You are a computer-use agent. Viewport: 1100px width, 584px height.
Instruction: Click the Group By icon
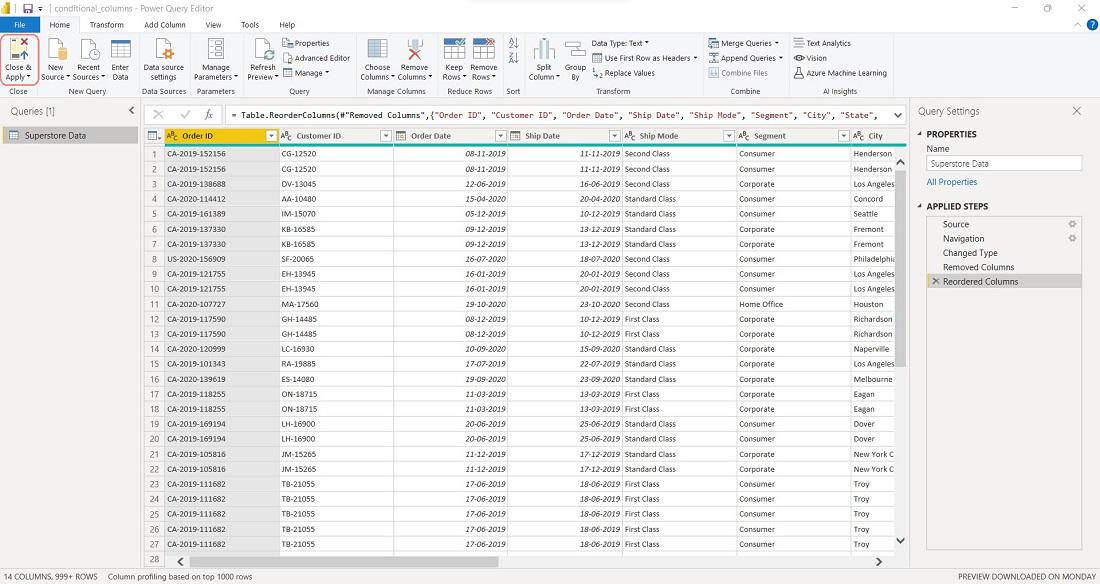575,50
